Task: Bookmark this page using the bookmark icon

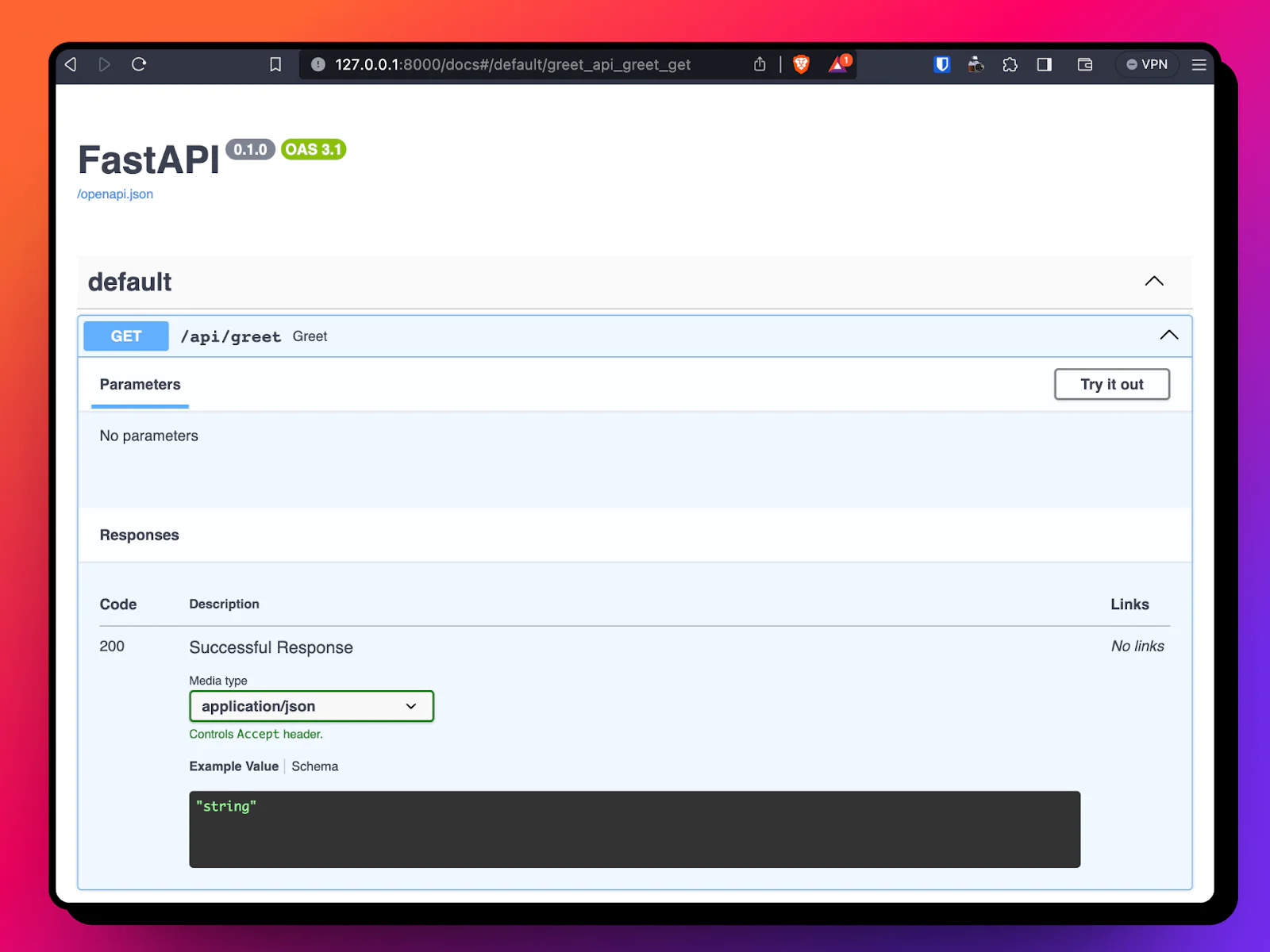Action: [275, 64]
